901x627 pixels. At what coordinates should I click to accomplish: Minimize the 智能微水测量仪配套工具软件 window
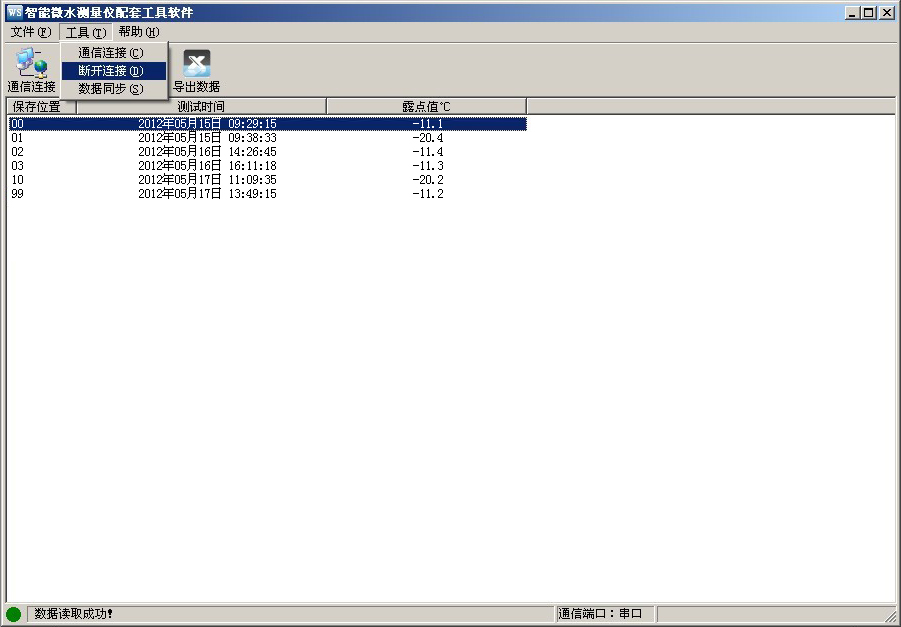tap(853, 13)
